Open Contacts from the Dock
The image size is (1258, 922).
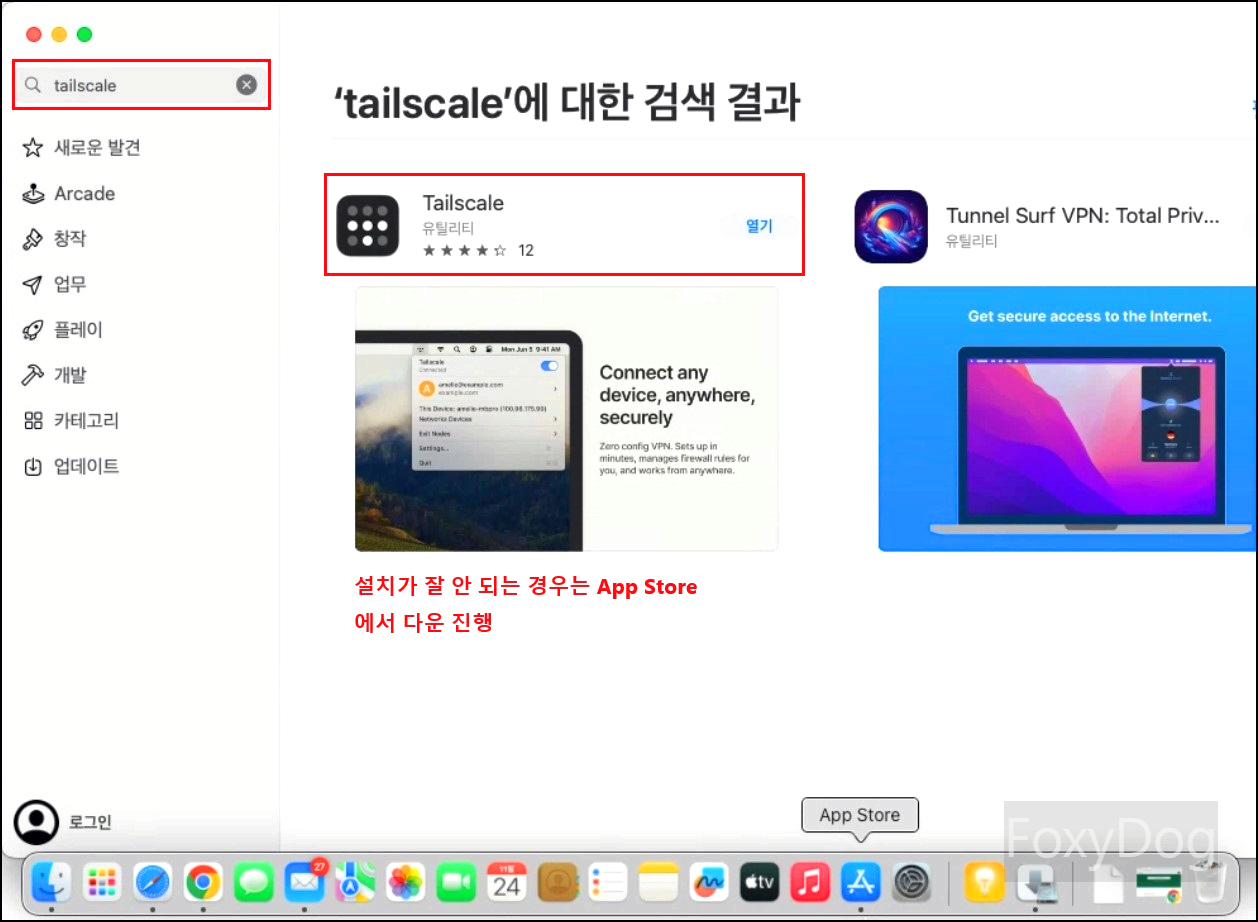point(557,882)
